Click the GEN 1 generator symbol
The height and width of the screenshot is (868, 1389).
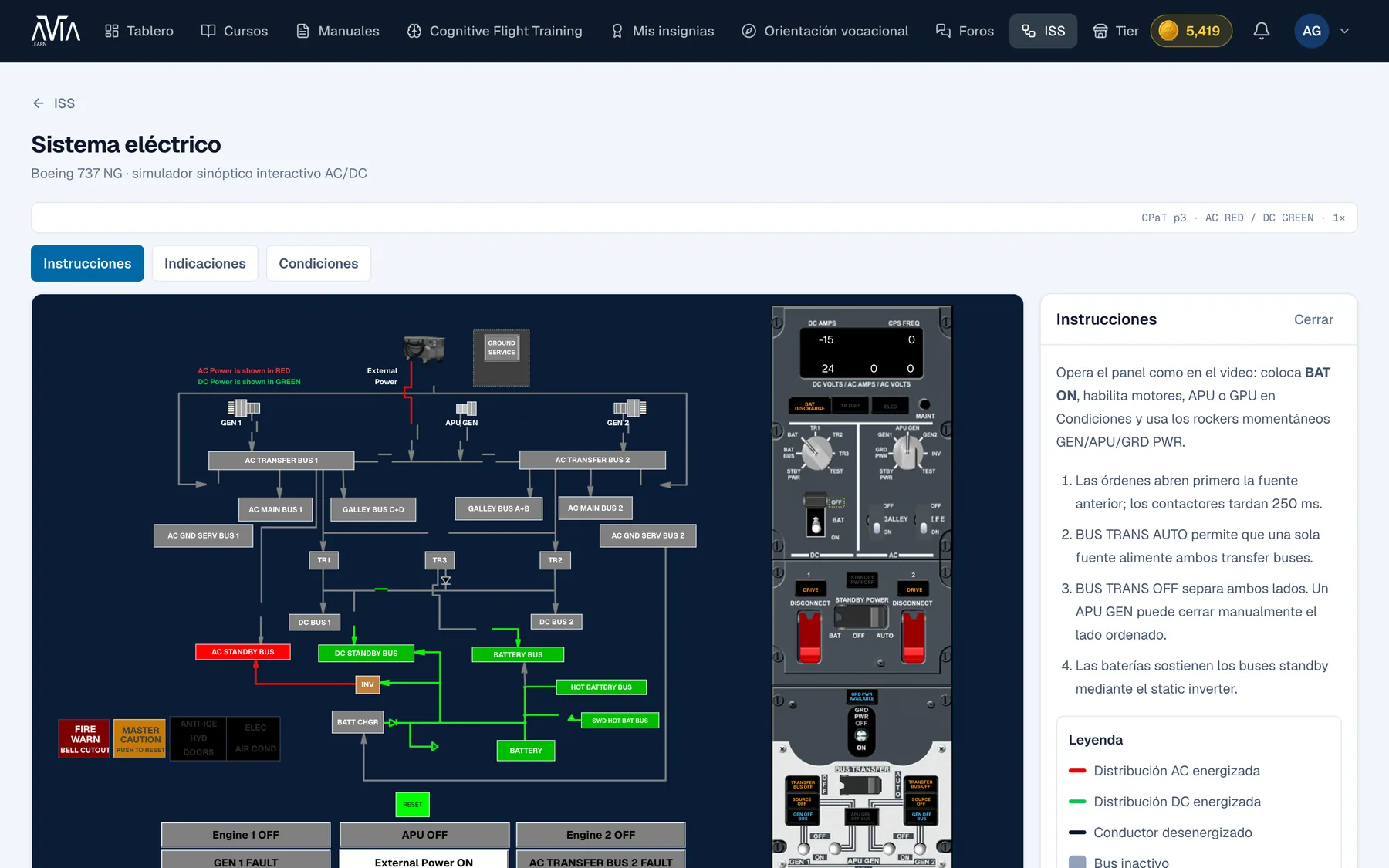pos(243,407)
